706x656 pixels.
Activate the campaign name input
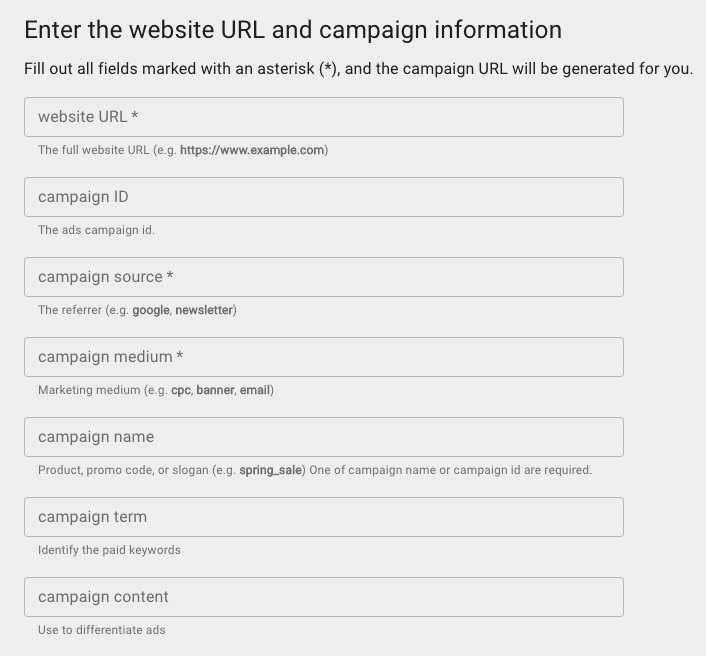323,437
